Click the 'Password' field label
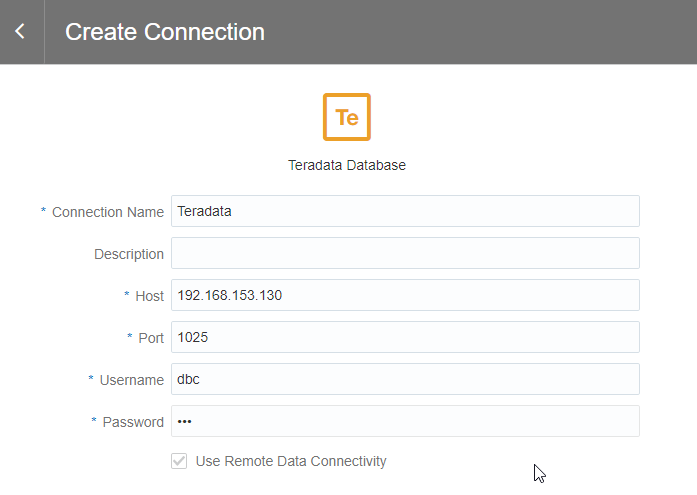 click(133, 422)
